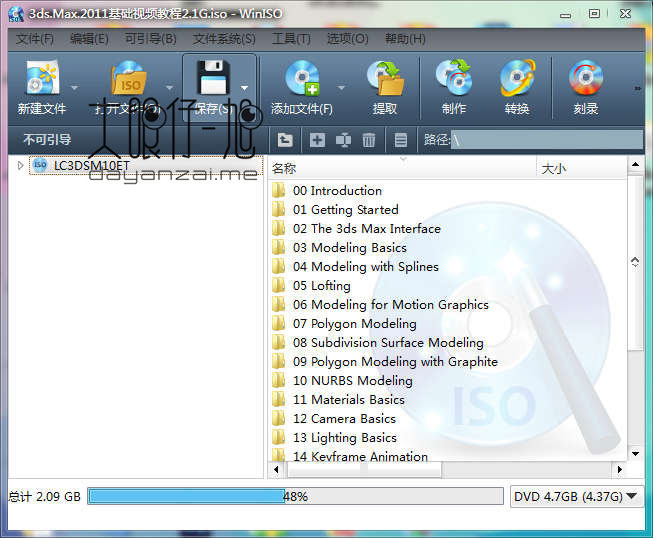Open the Options (选项) menu
This screenshot has width=653, height=538.
click(347, 39)
